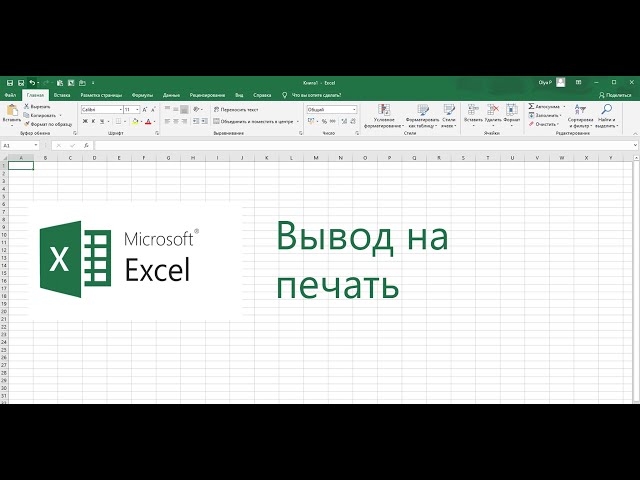The height and width of the screenshot is (480, 640).
Task: Click the red font color A icon
Action: tap(148, 121)
